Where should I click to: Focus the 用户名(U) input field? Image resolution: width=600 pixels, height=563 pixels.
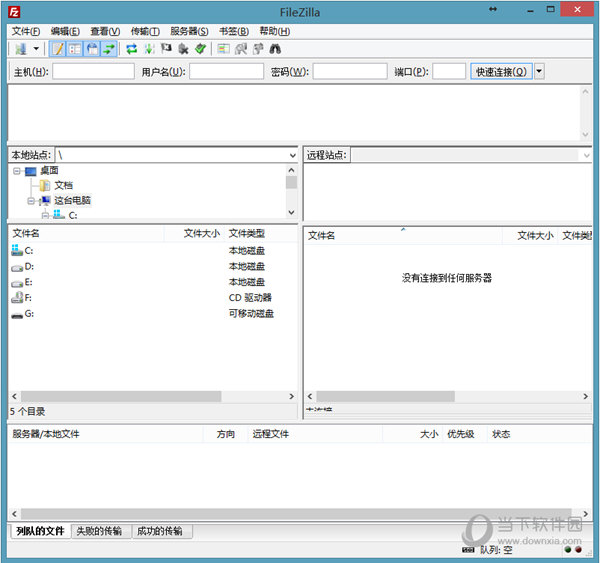(x=227, y=72)
